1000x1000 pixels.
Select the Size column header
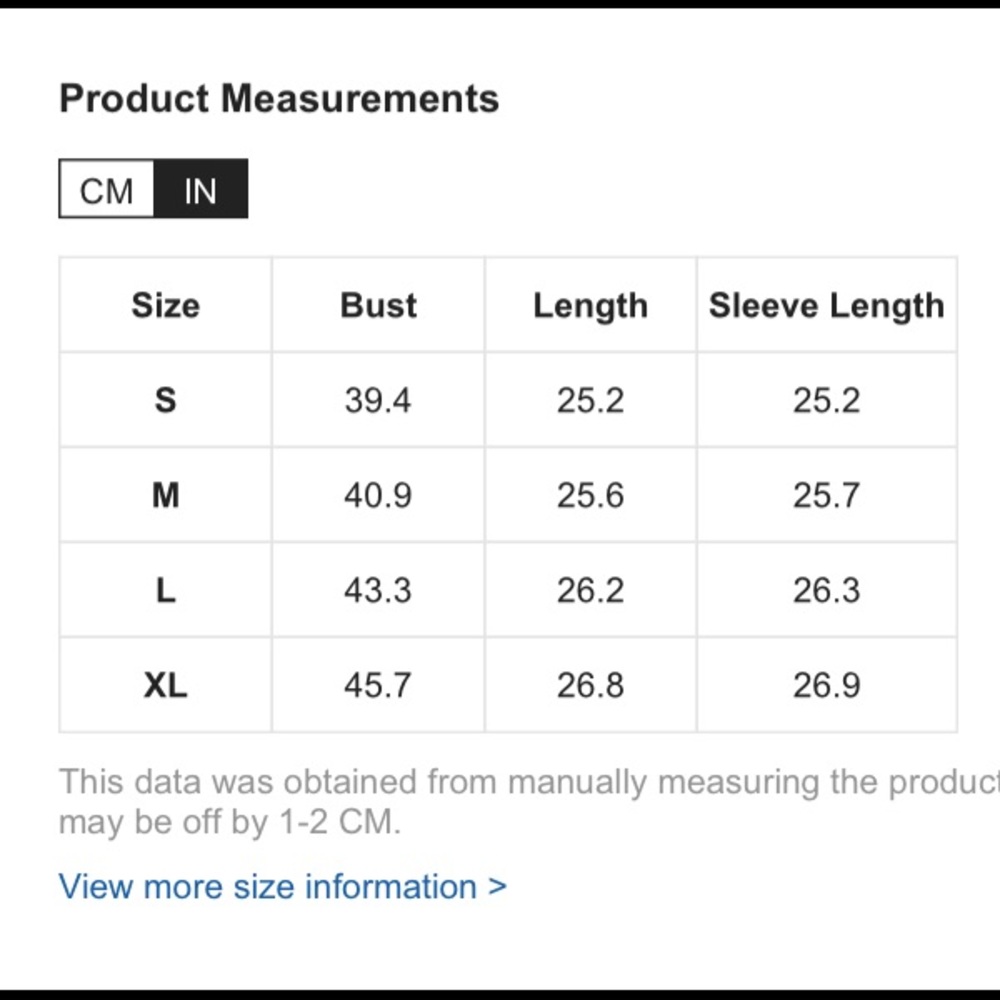[166, 305]
